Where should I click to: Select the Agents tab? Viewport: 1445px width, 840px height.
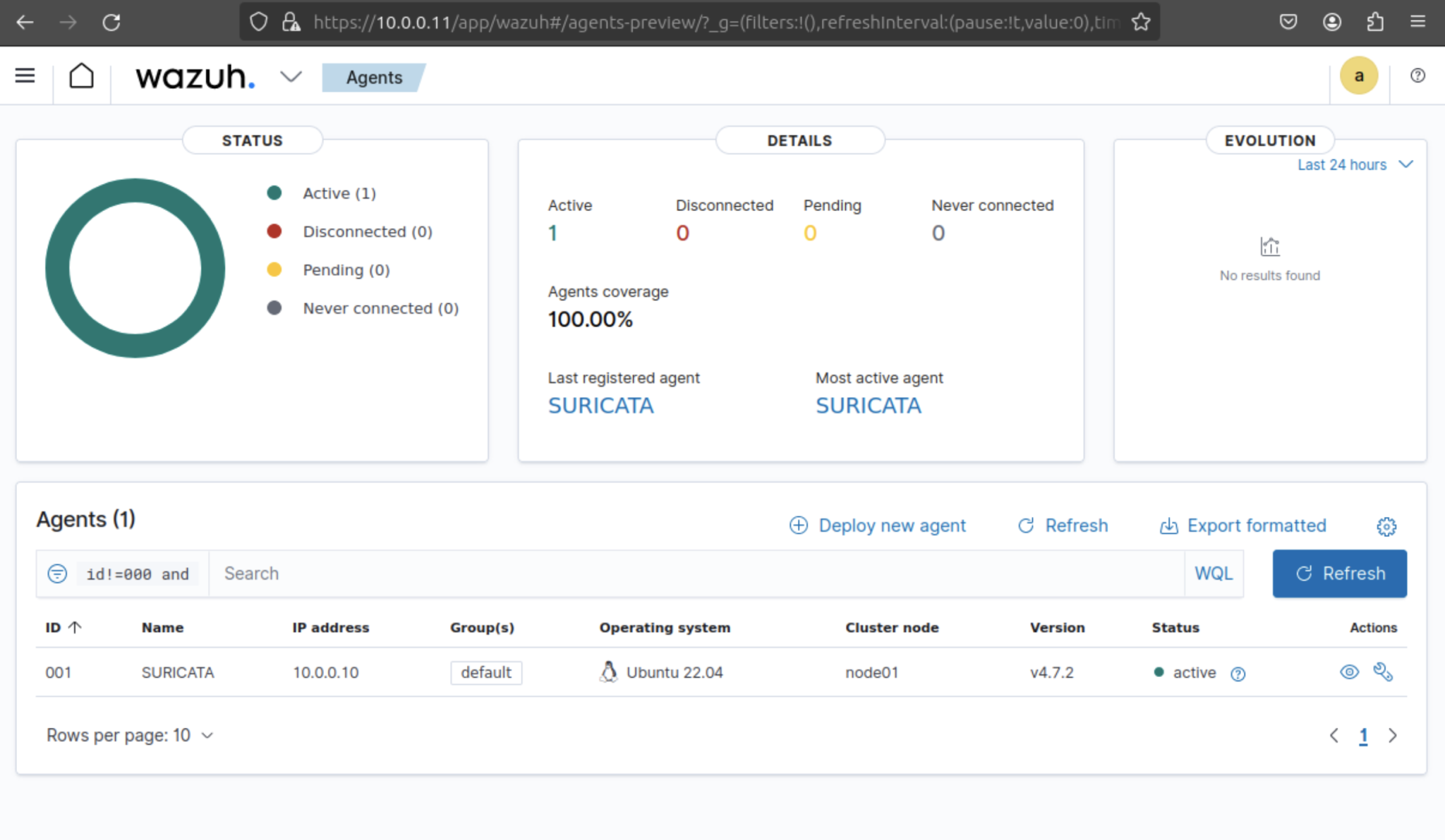tap(374, 78)
